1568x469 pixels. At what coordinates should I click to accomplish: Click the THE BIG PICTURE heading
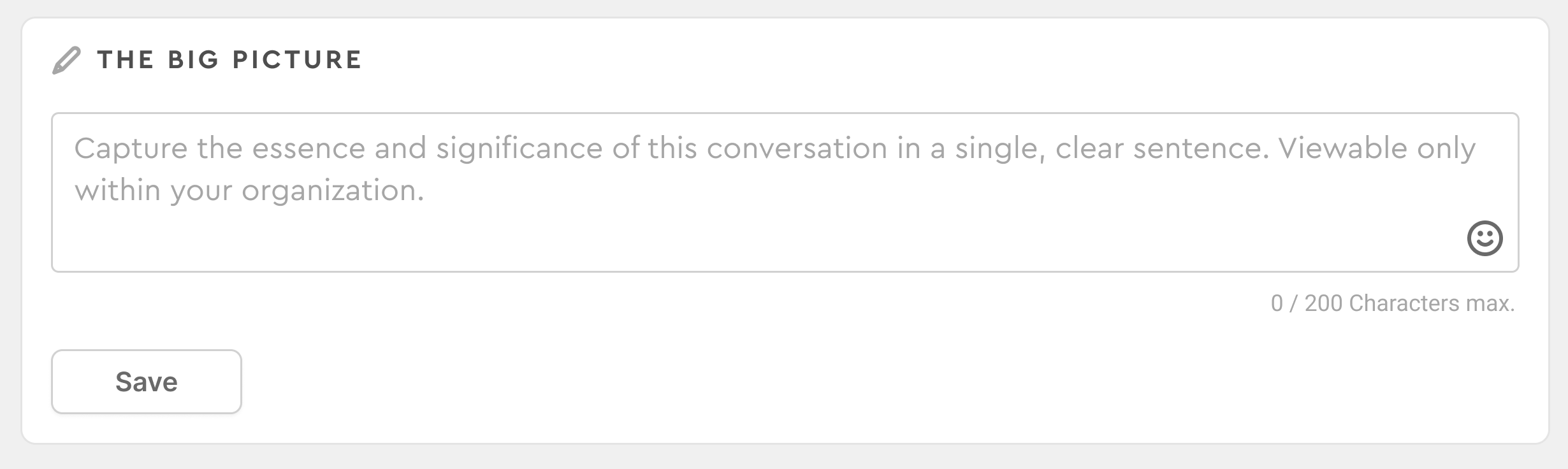click(x=229, y=60)
